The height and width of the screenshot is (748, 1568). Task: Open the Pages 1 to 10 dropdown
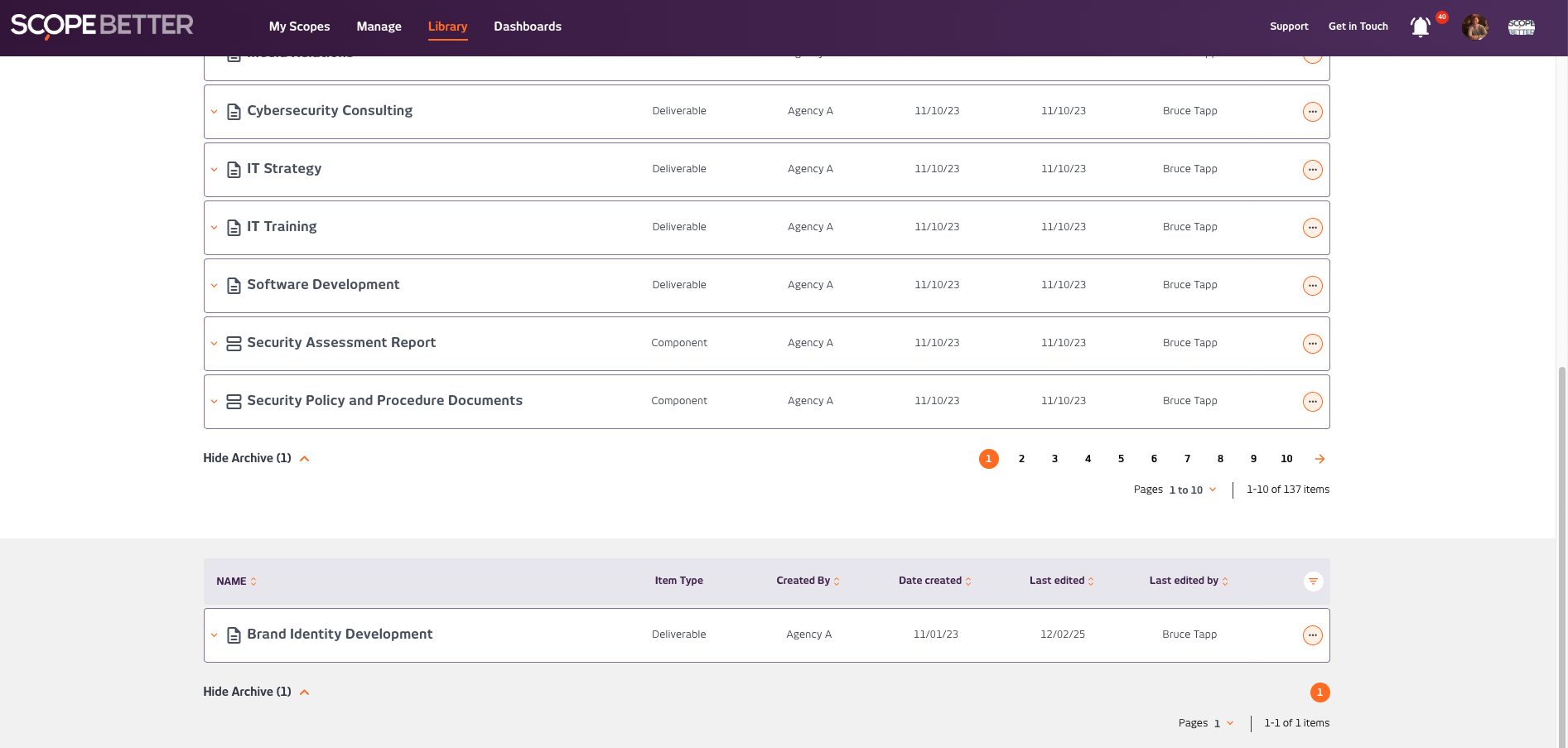click(1193, 490)
